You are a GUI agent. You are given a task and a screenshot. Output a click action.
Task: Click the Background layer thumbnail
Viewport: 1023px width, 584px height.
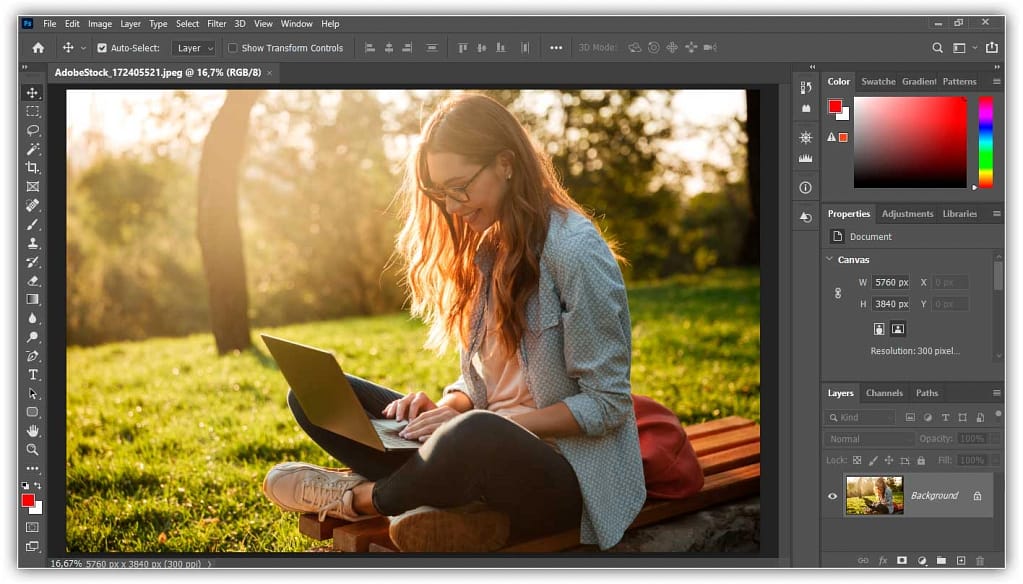(x=874, y=495)
